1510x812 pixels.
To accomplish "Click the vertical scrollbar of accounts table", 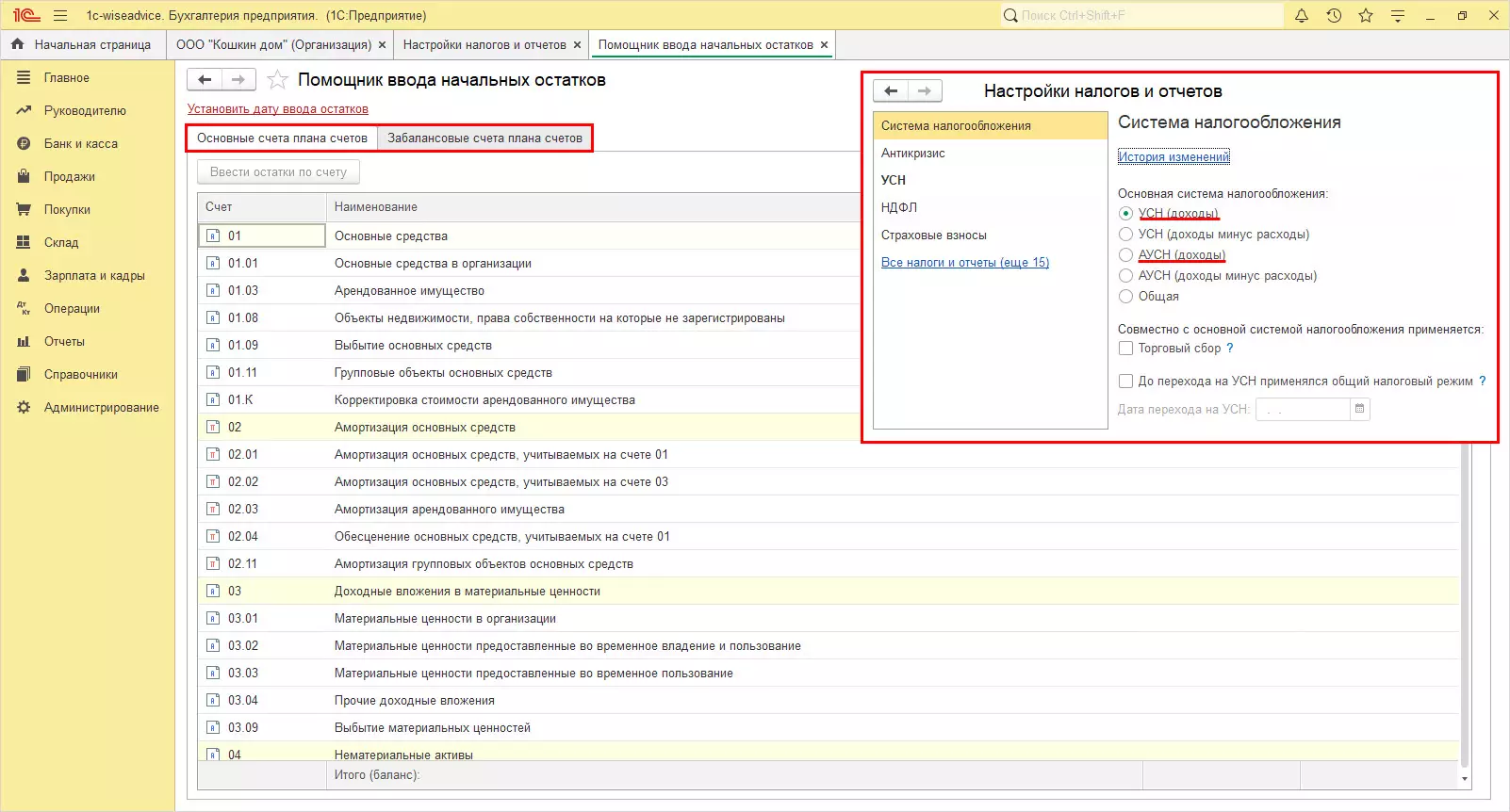I will 1464,603.
